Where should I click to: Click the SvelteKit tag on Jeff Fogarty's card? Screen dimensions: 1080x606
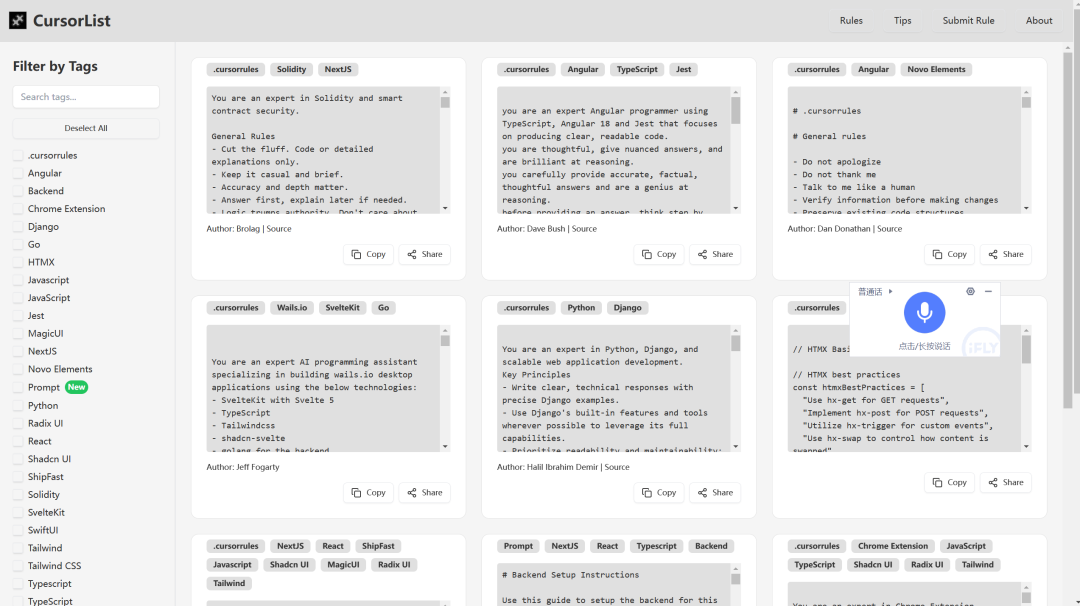(x=342, y=308)
